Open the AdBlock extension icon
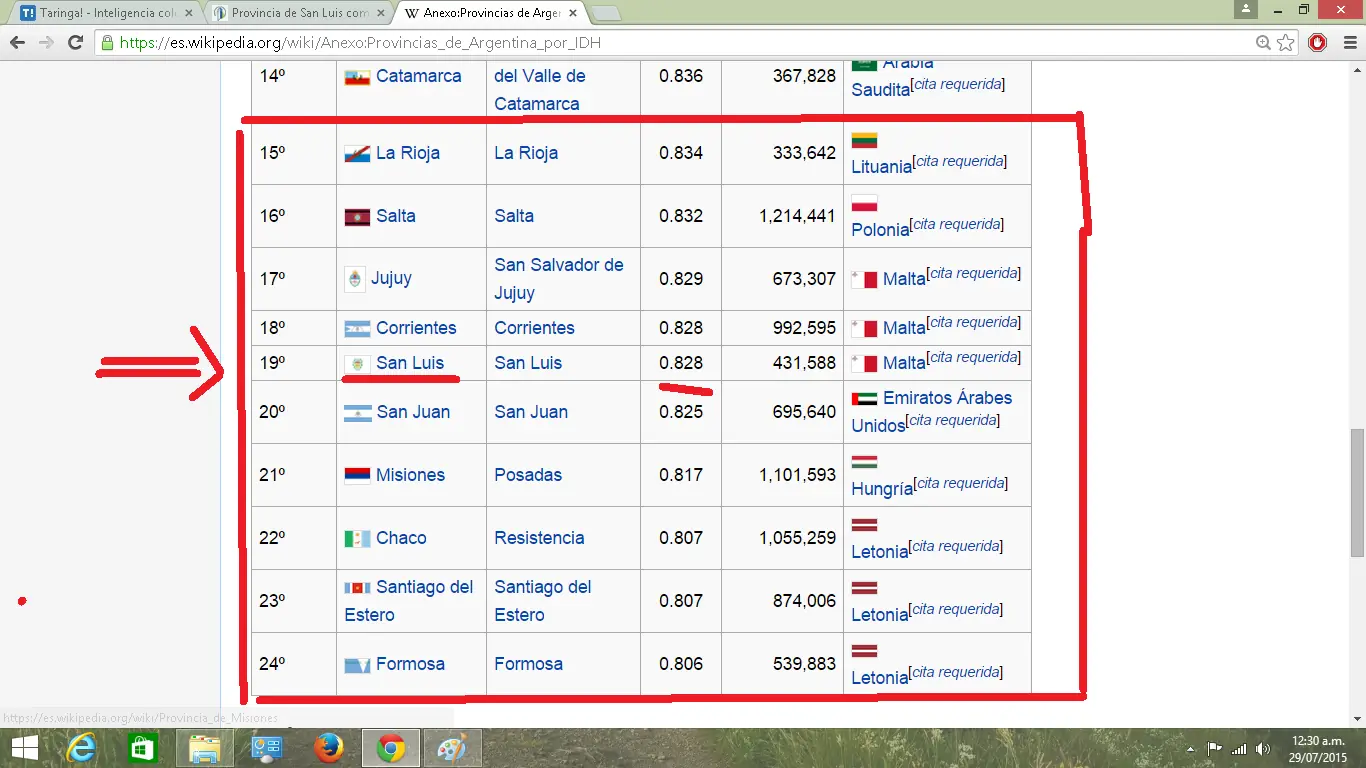 pyautogui.click(x=1318, y=43)
